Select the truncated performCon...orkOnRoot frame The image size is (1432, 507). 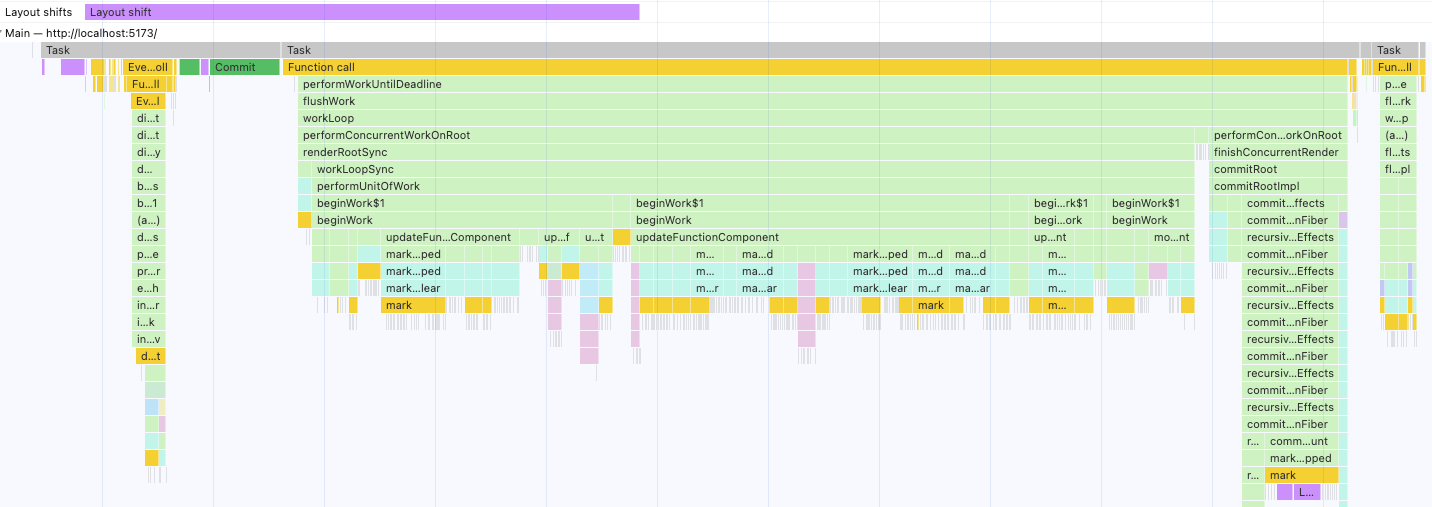pyautogui.click(x=1278, y=135)
